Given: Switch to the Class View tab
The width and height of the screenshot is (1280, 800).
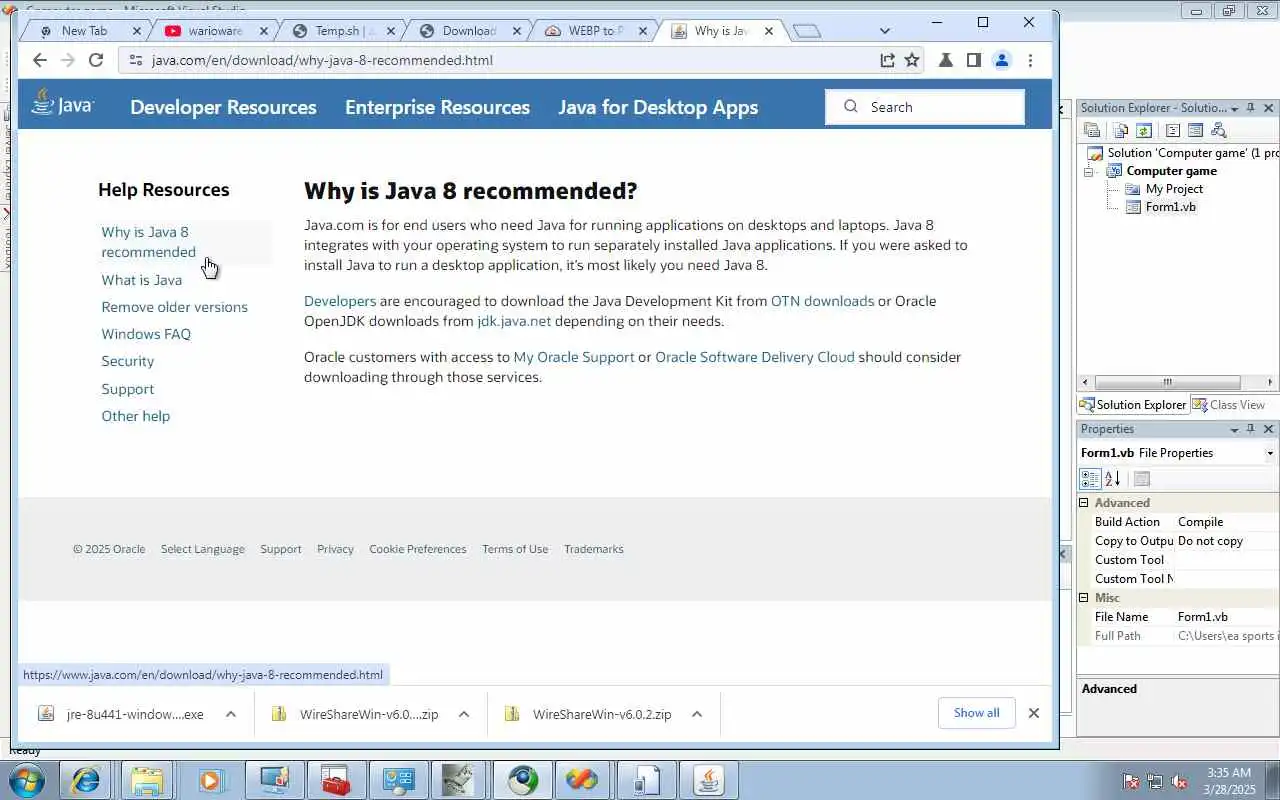Looking at the screenshot, I should point(1228,405).
